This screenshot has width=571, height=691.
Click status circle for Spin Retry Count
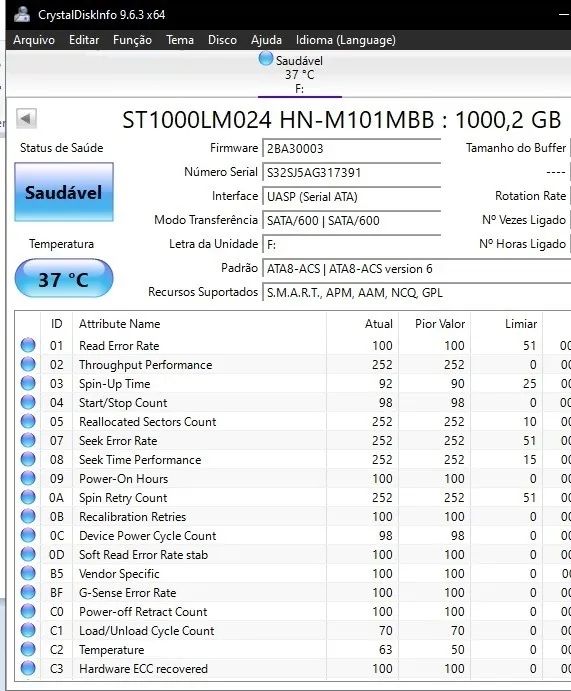(28, 497)
